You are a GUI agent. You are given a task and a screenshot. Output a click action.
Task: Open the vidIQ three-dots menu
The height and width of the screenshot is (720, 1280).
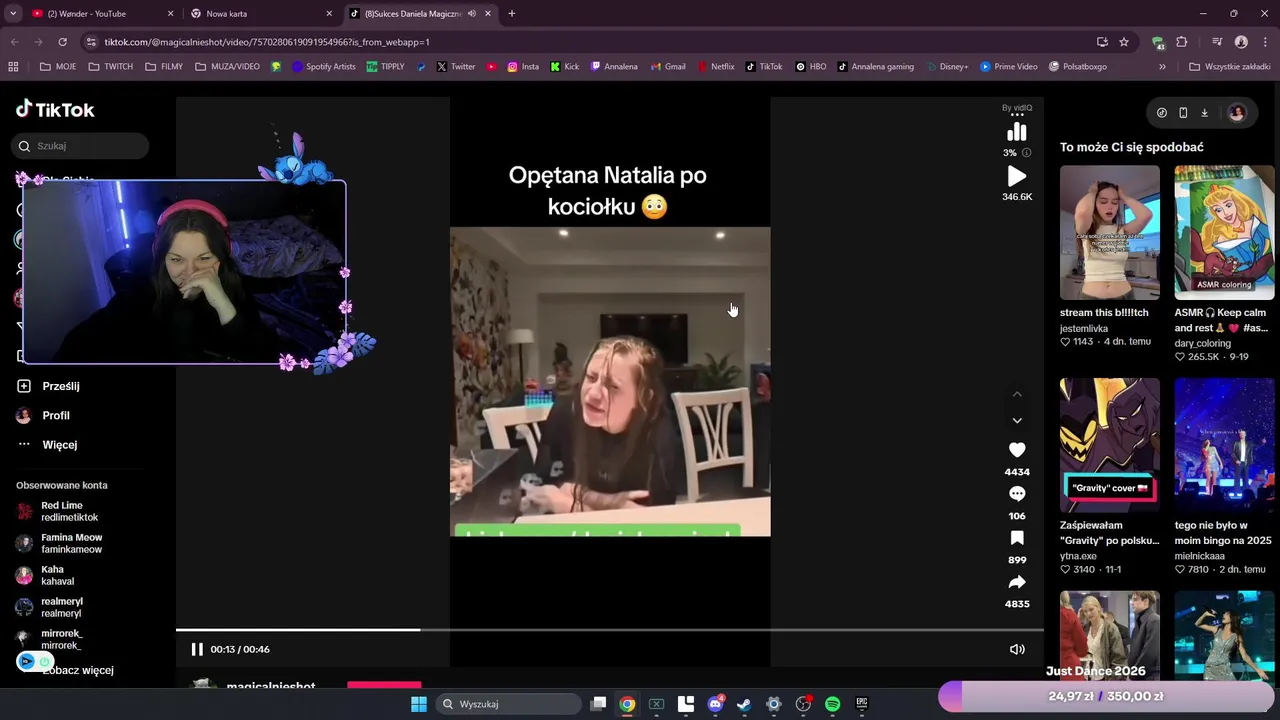1017,115
